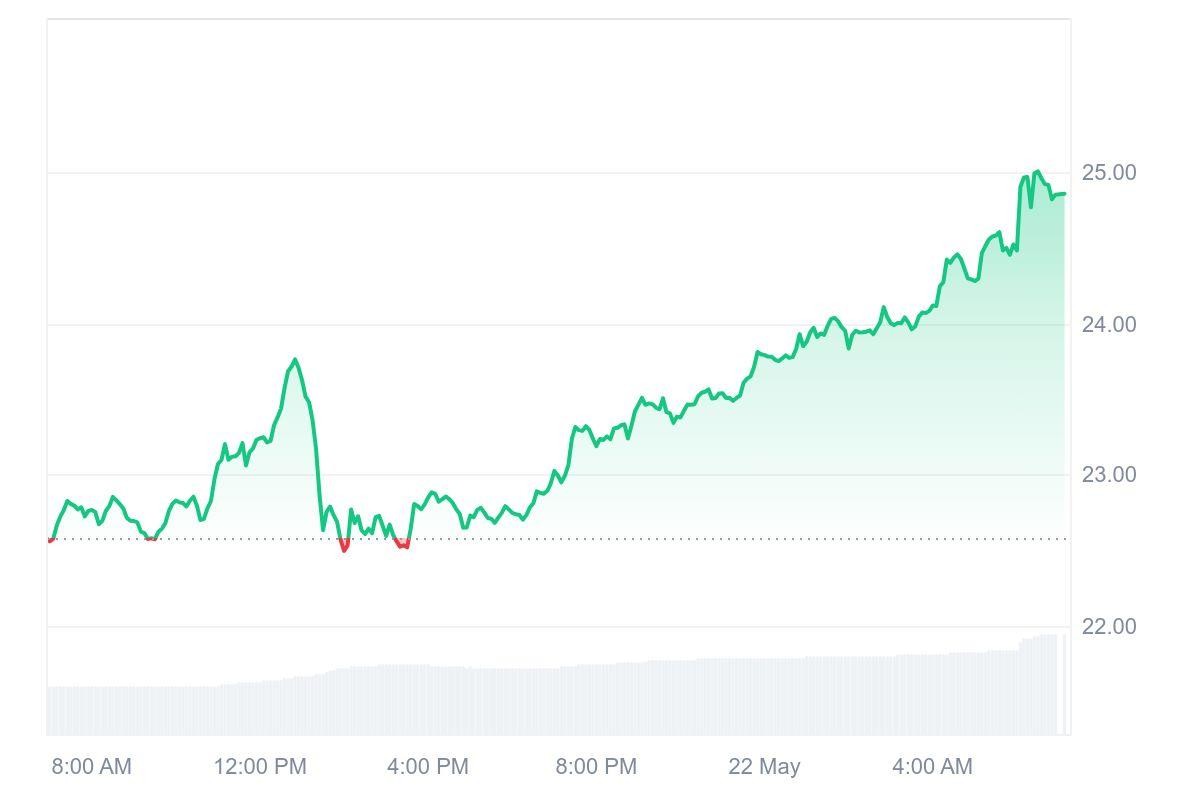Screen dimensions: 1200x800
Task: Click the 22 May date label
Action: tap(764, 767)
